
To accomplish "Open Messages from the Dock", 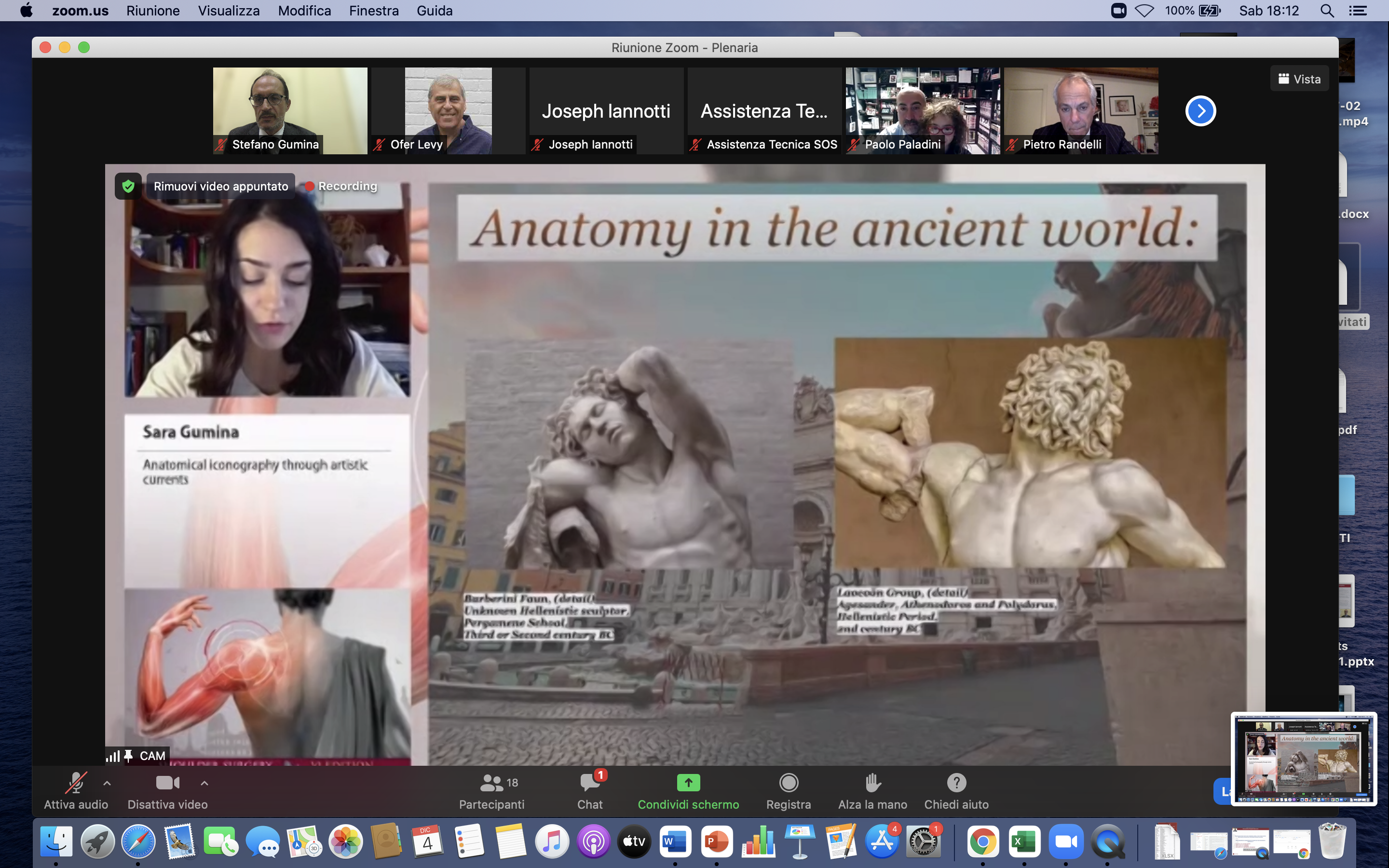I will pyautogui.click(x=263, y=841).
